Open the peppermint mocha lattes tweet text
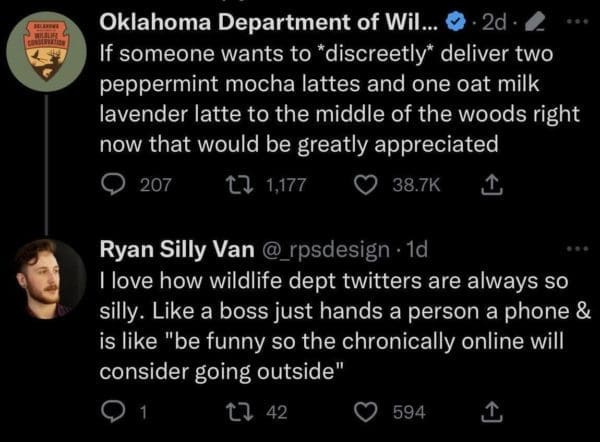The width and height of the screenshot is (600, 442). (x=330, y=100)
